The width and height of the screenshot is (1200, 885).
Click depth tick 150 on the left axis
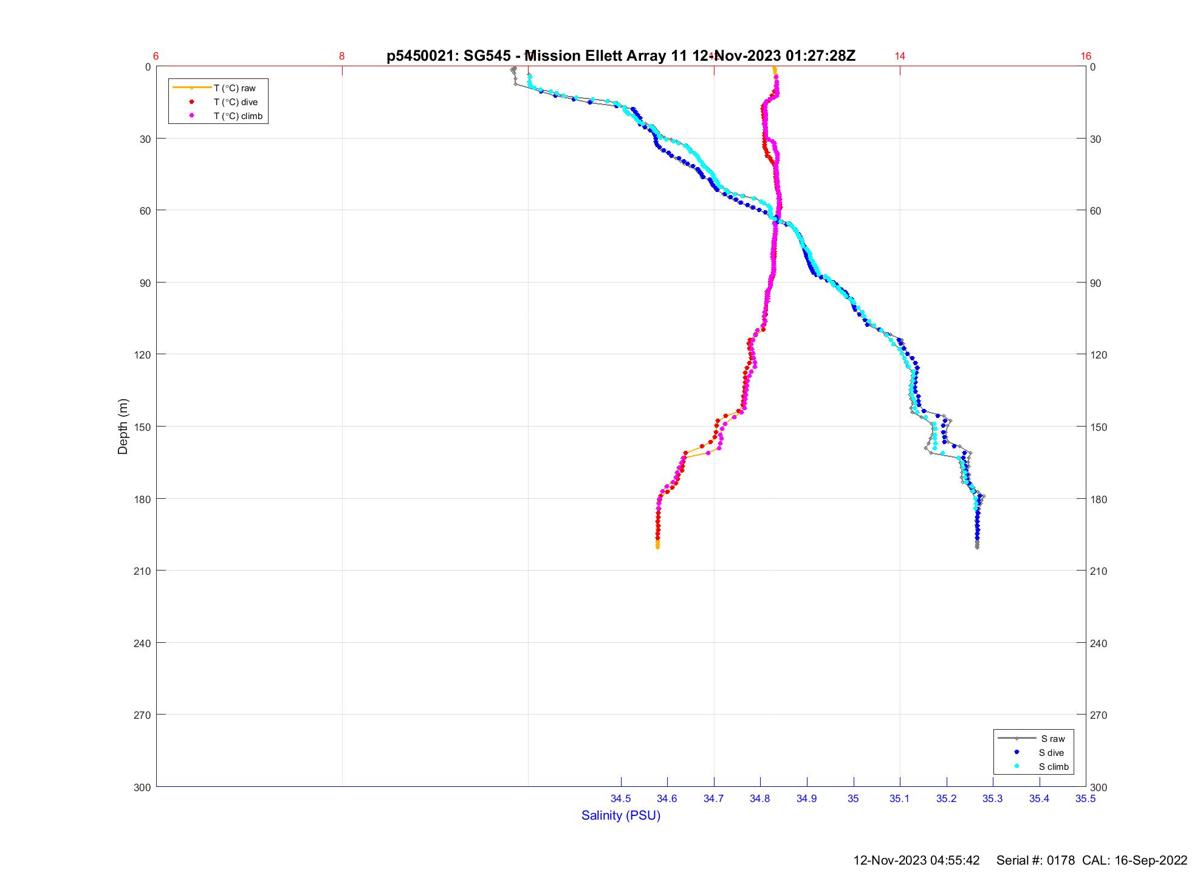point(142,427)
